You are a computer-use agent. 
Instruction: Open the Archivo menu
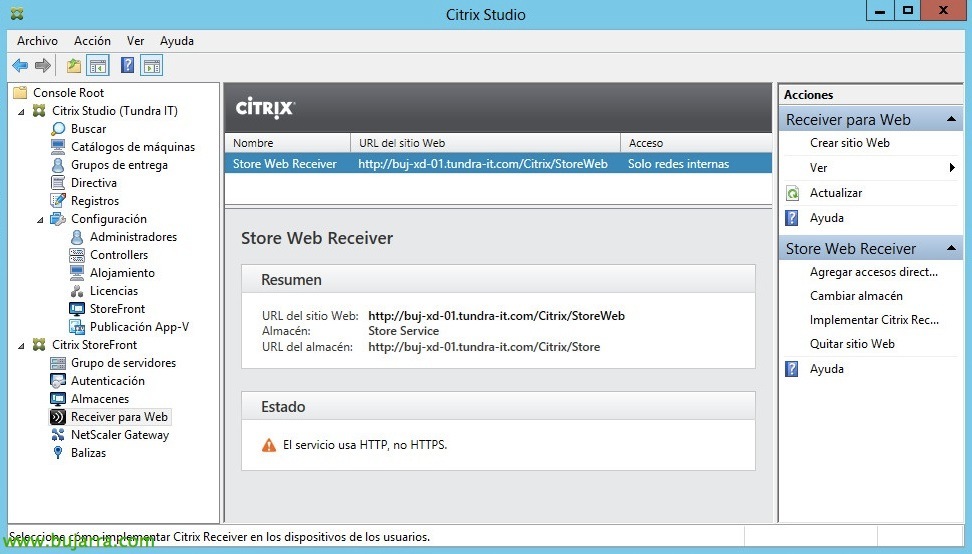[37, 40]
